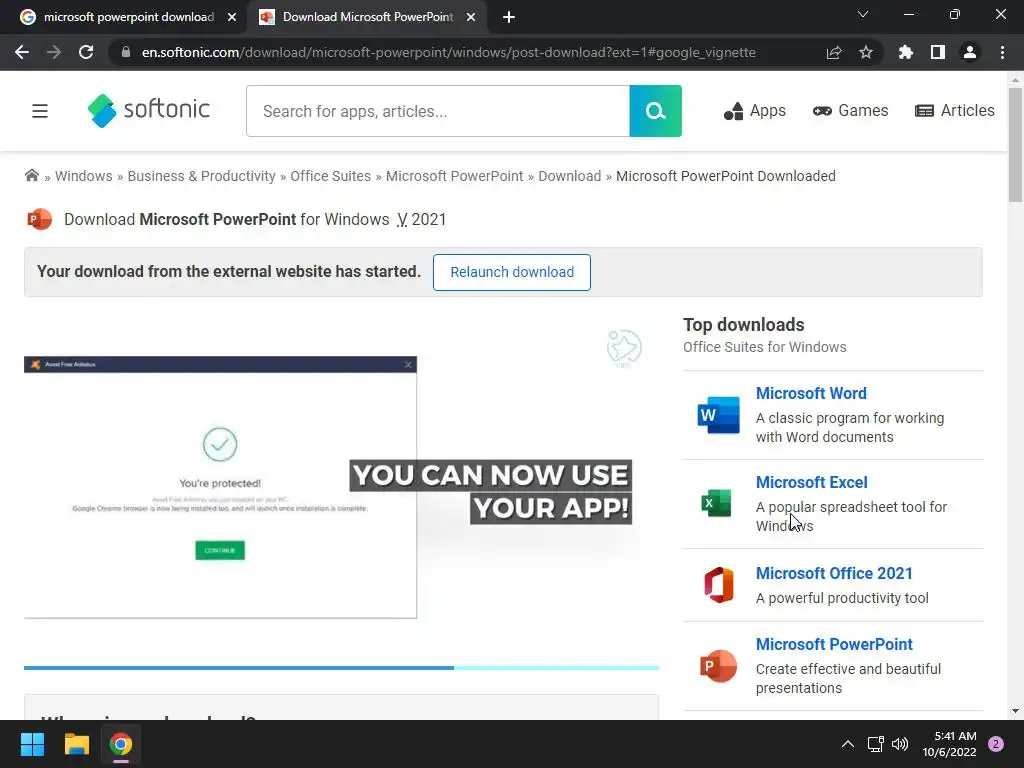
Task: Open the Microsoft Word link
Action: pyautogui.click(x=811, y=393)
